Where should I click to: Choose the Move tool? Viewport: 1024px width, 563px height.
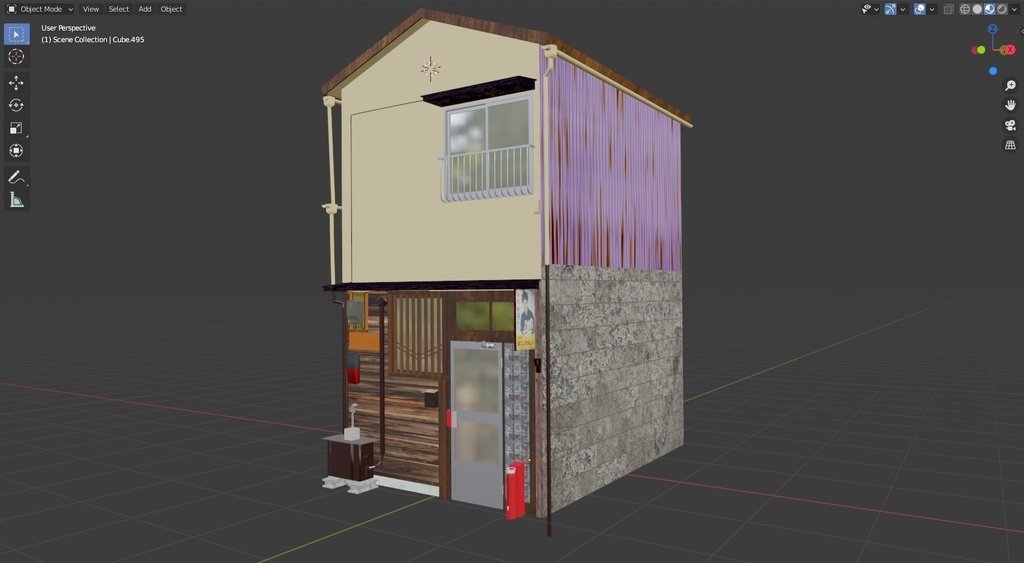16,83
